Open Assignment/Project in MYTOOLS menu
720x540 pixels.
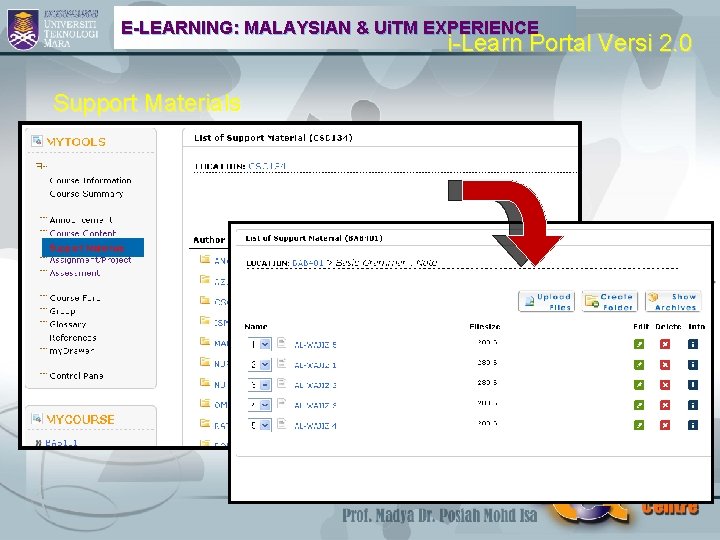[x=90, y=260]
